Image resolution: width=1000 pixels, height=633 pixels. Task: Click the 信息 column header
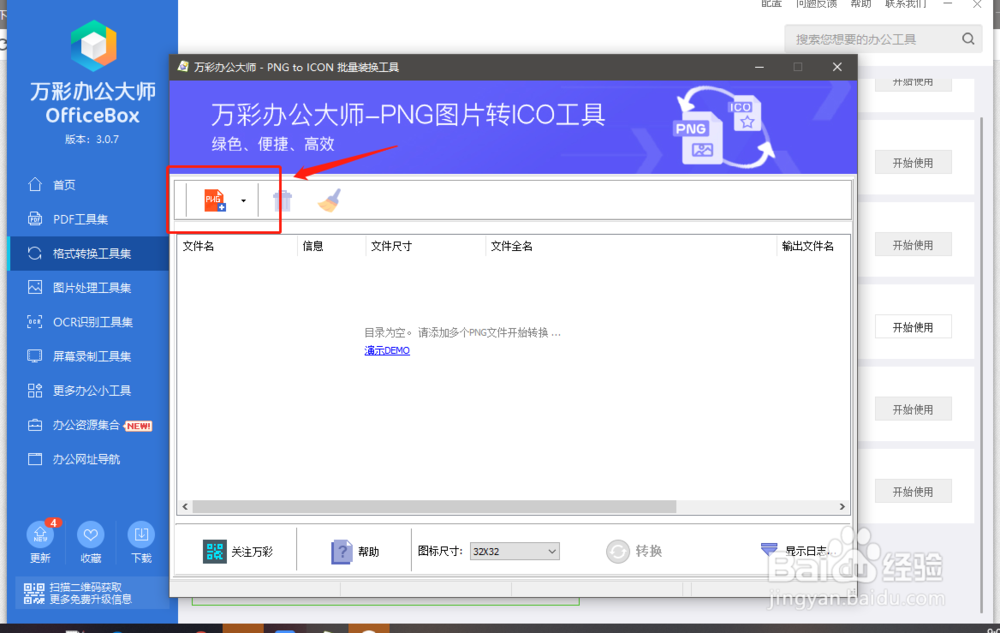(312, 246)
